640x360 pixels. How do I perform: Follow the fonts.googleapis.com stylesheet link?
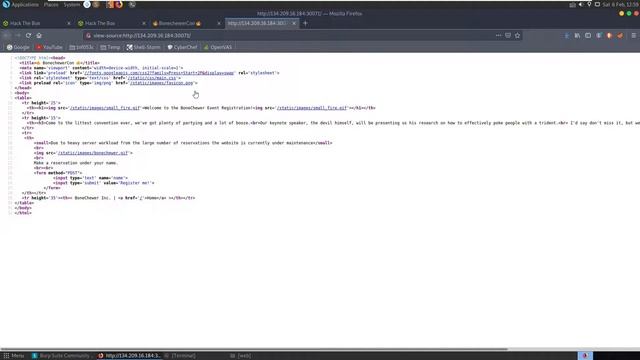(x=159, y=73)
